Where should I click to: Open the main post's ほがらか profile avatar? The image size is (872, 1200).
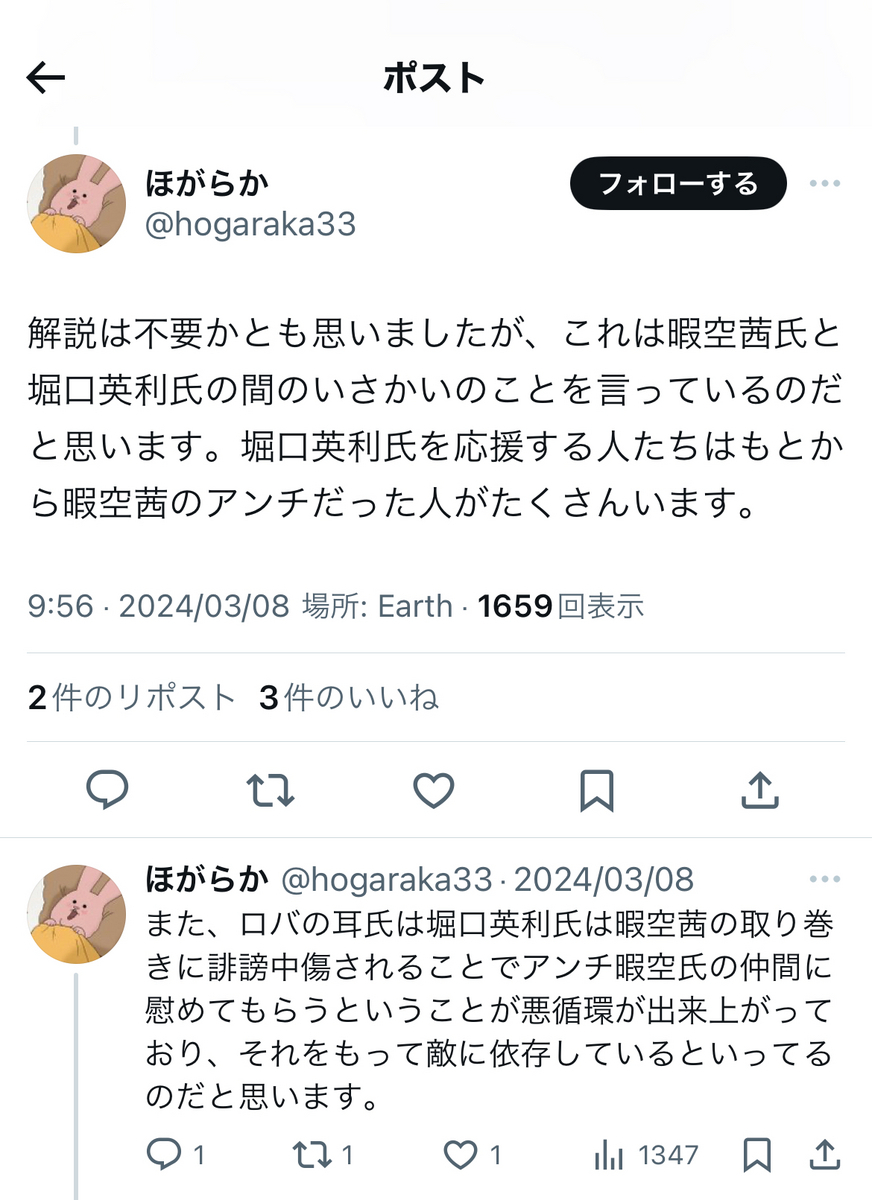click(x=76, y=203)
